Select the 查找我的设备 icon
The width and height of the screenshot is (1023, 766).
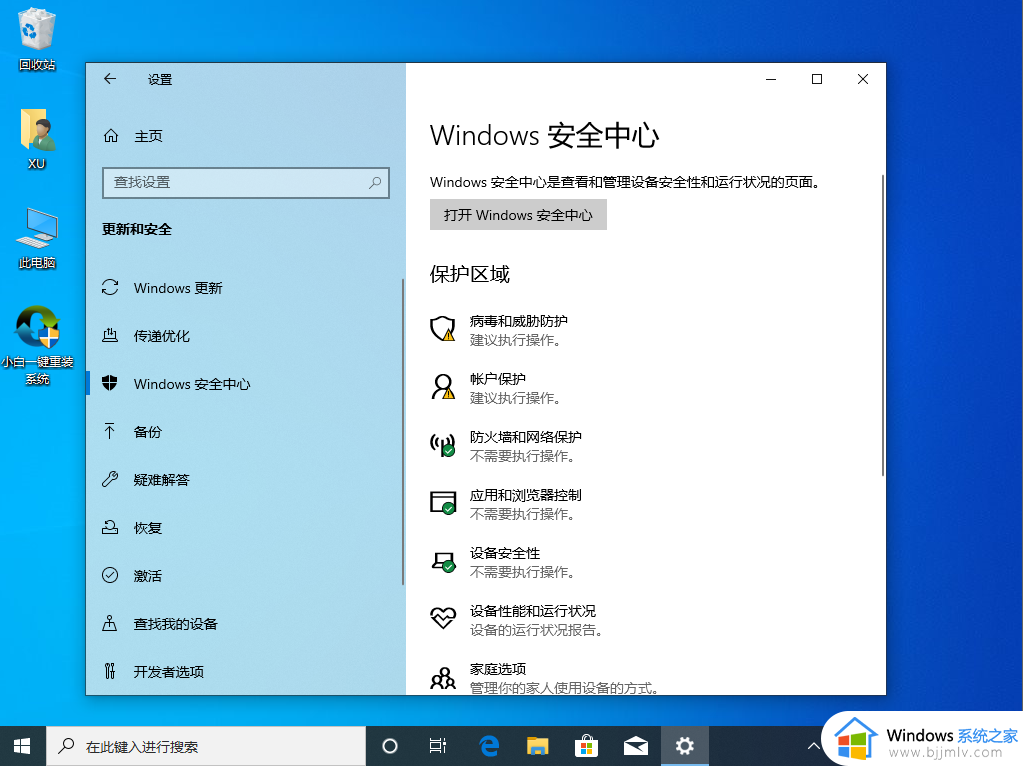click(110, 623)
